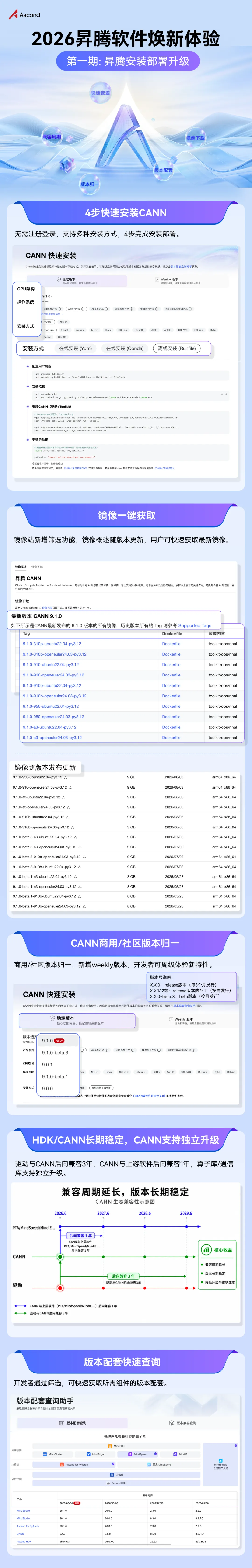Select the openEuler operating system chip
Screen dimensions: 252x1568
pos(49,330)
